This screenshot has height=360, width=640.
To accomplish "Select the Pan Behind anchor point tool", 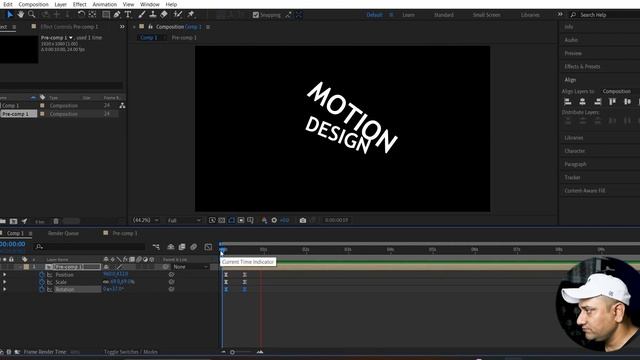I will pos(93,15).
